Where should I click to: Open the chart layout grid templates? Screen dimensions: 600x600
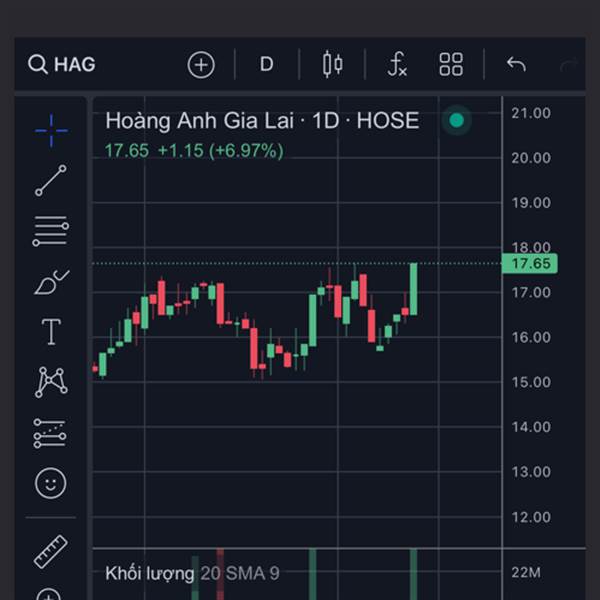click(x=451, y=64)
